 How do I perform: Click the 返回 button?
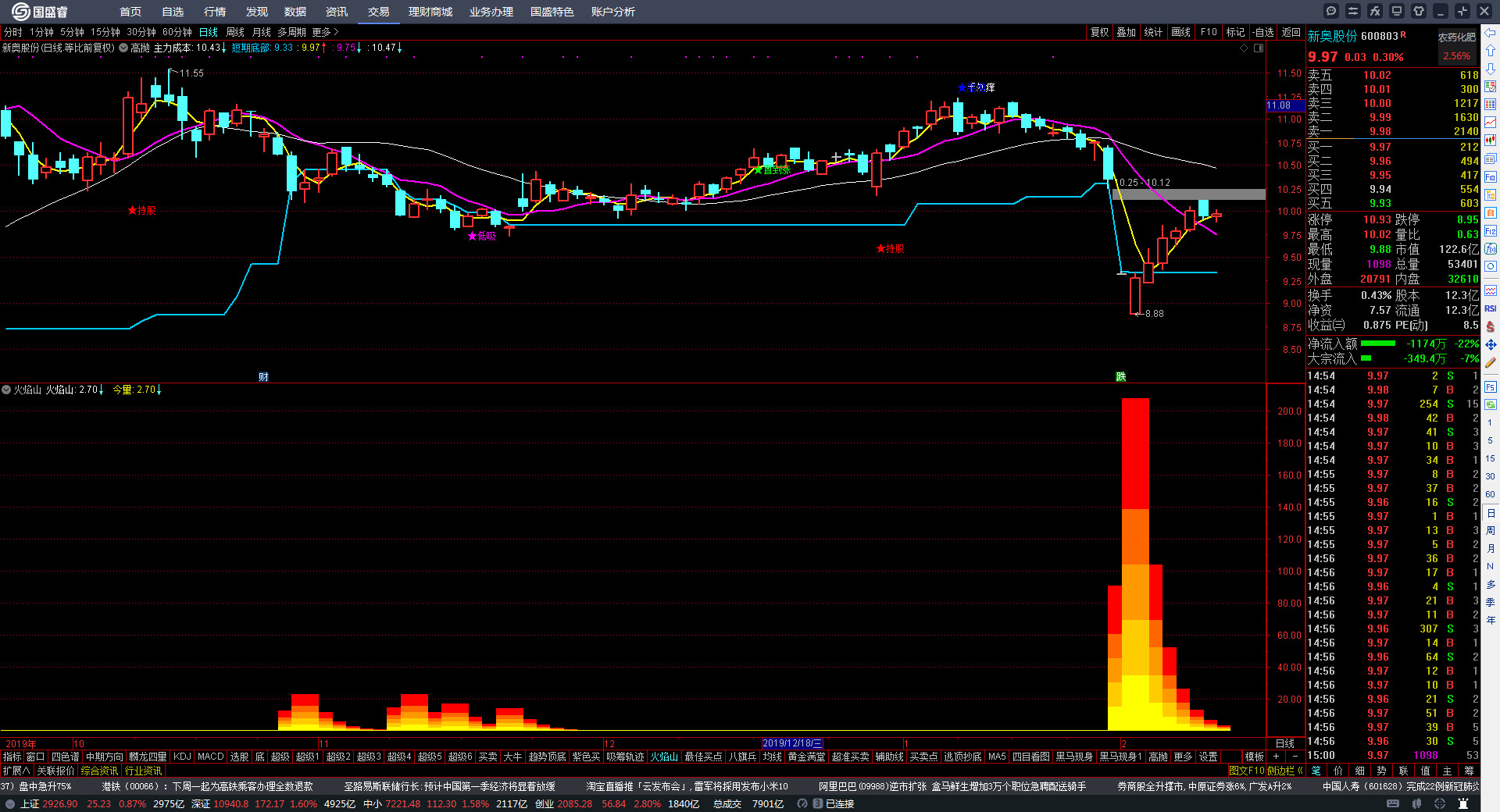[1291, 32]
